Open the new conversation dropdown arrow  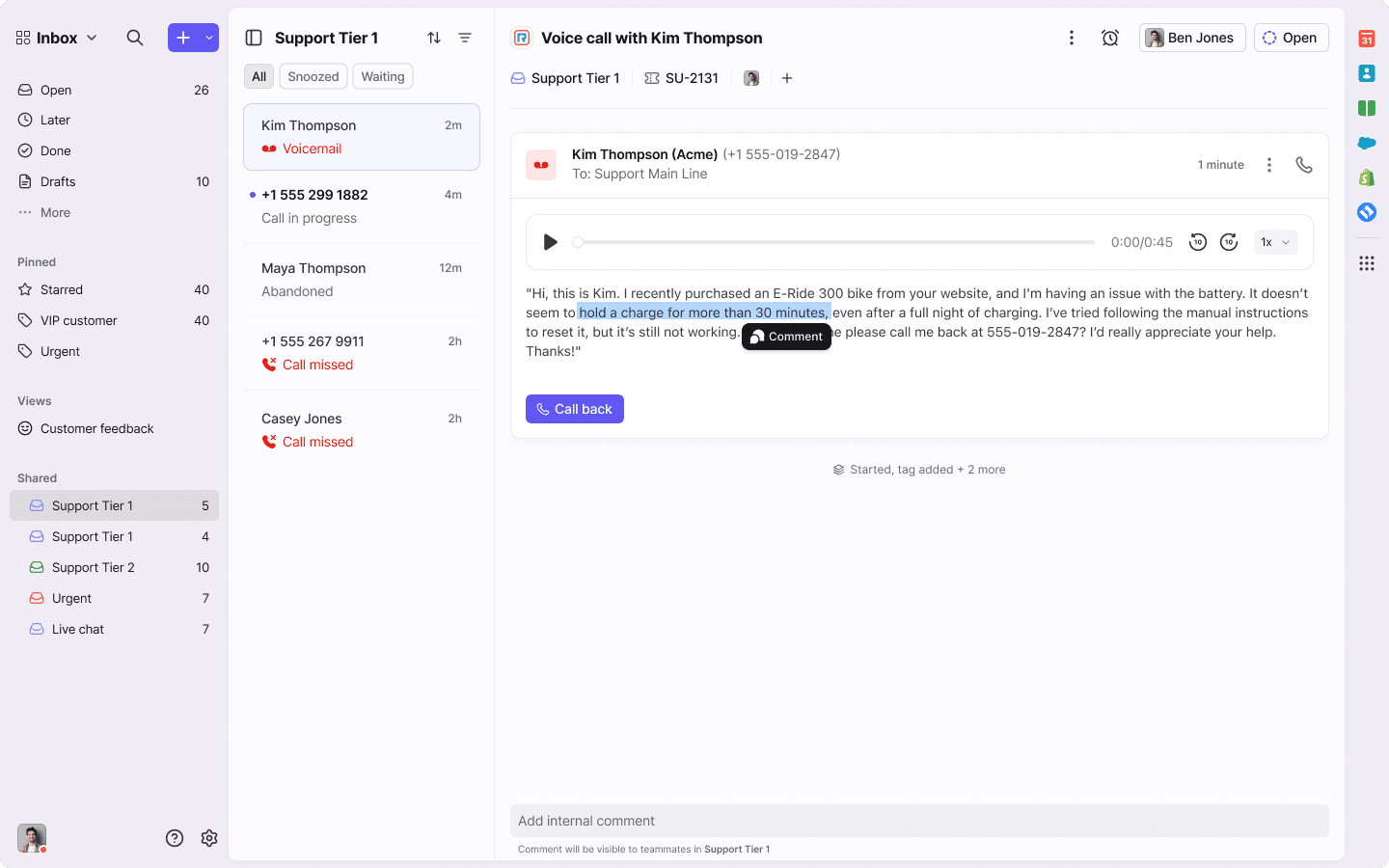(x=208, y=37)
